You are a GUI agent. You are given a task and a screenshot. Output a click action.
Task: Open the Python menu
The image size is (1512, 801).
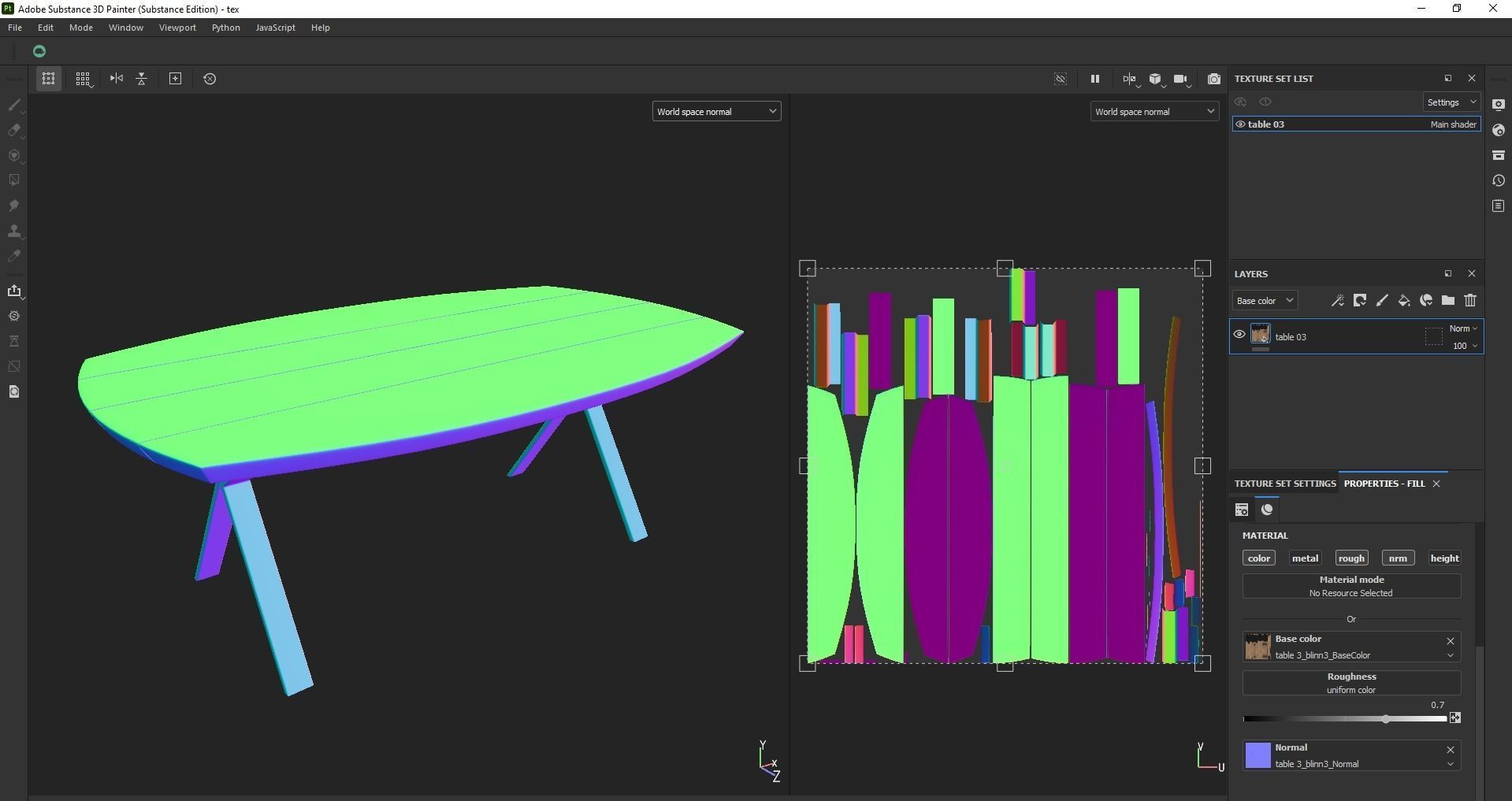[x=226, y=28]
